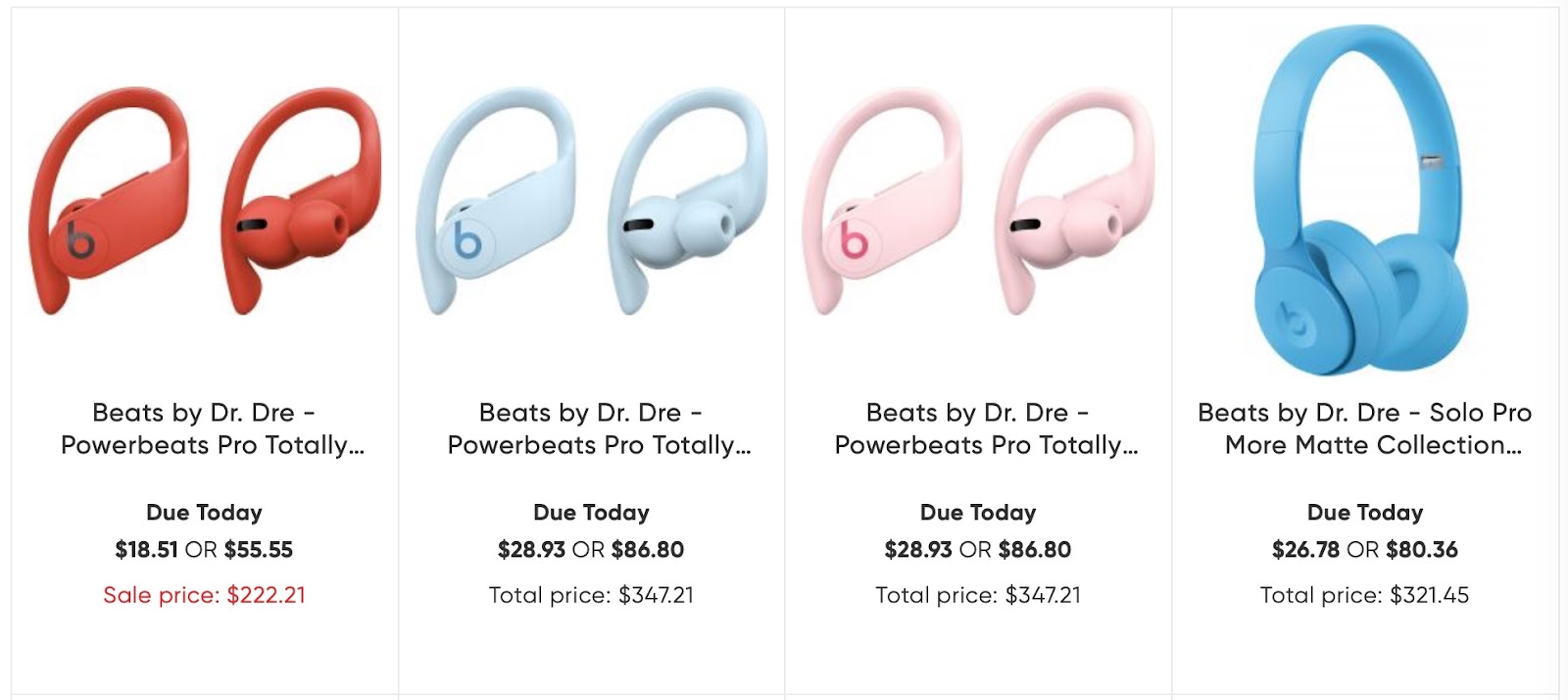Screen dimensions: 1568x700
Task: Select $28.93 OR $86.80 under blue earbuds
Action: [x=591, y=550]
